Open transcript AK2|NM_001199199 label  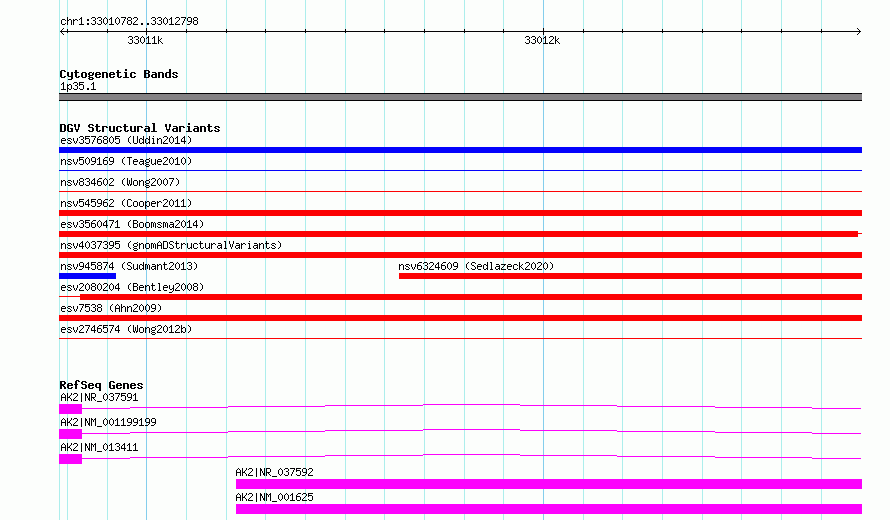[x=108, y=422]
